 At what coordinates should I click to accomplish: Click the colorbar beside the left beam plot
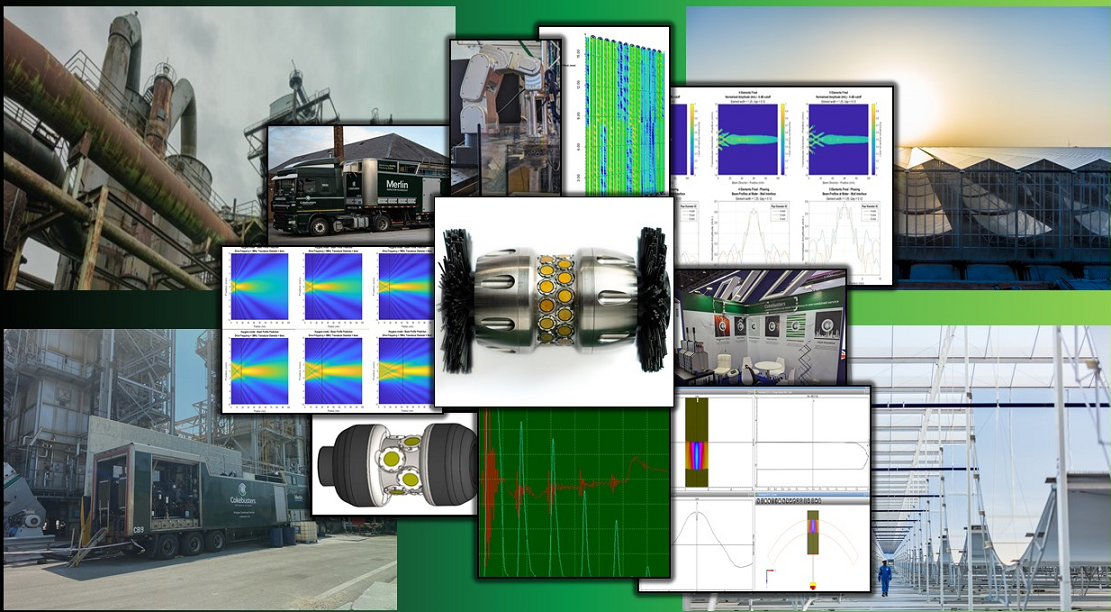tap(784, 141)
